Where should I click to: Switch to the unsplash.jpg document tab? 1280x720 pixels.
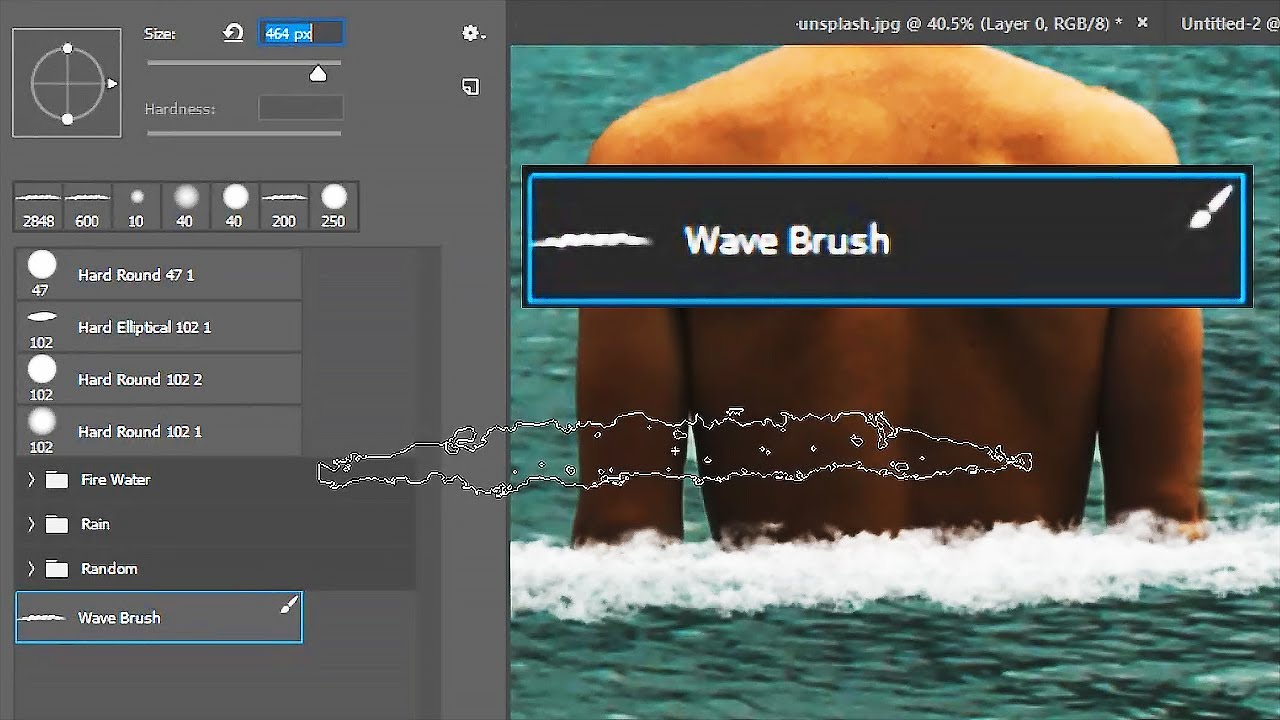pyautogui.click(x=958, y=23)
